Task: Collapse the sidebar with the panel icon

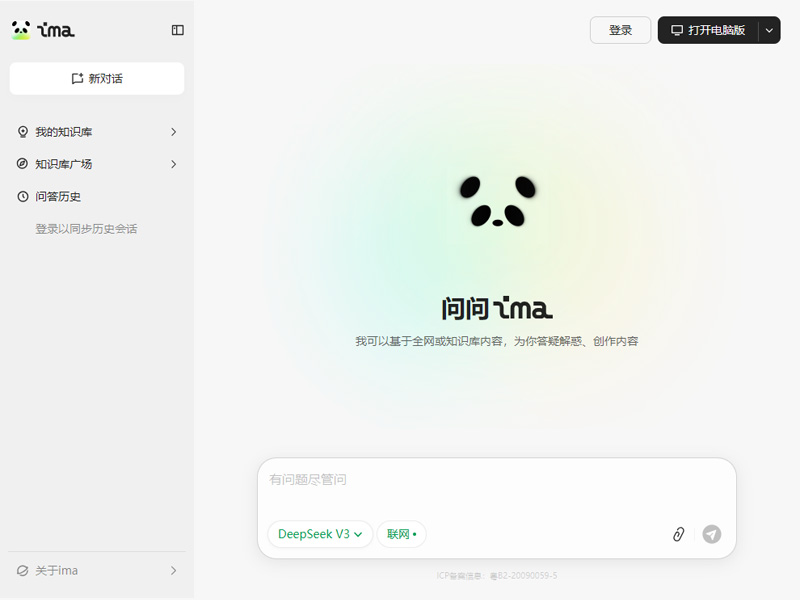Action: [178, 30]
